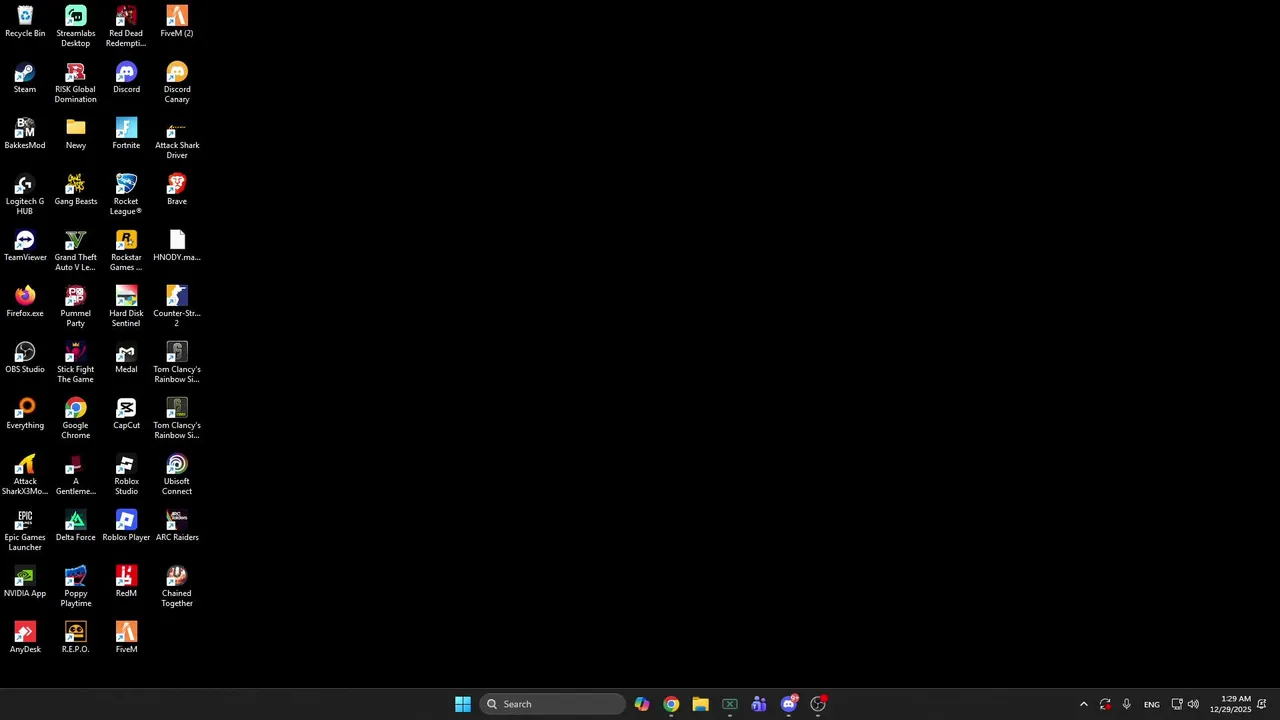
Task: Click the Rockstar Games Launcher shortcut
Action: coord(126,251)
